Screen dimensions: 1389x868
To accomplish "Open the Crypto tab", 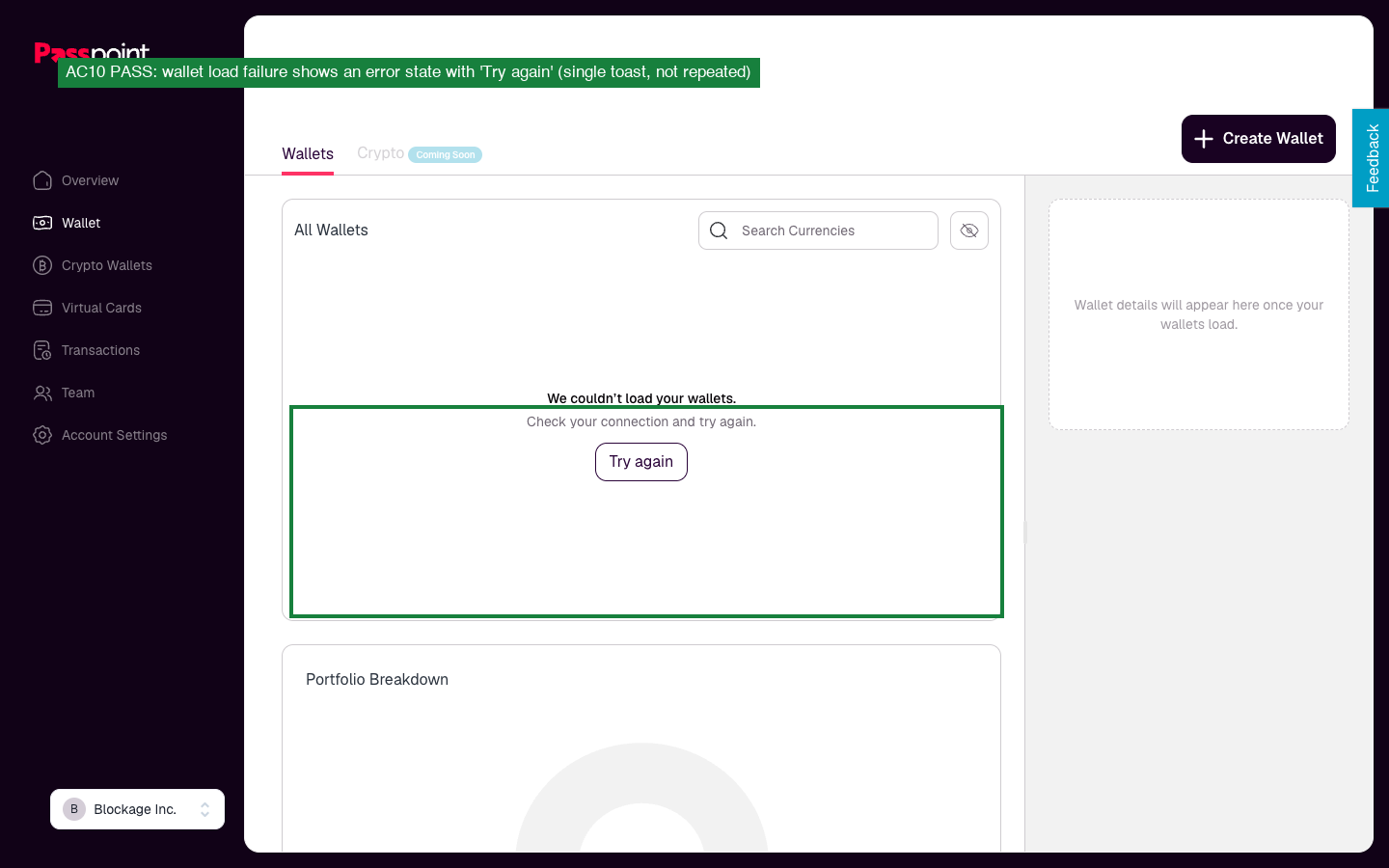I will coord(380,153).
